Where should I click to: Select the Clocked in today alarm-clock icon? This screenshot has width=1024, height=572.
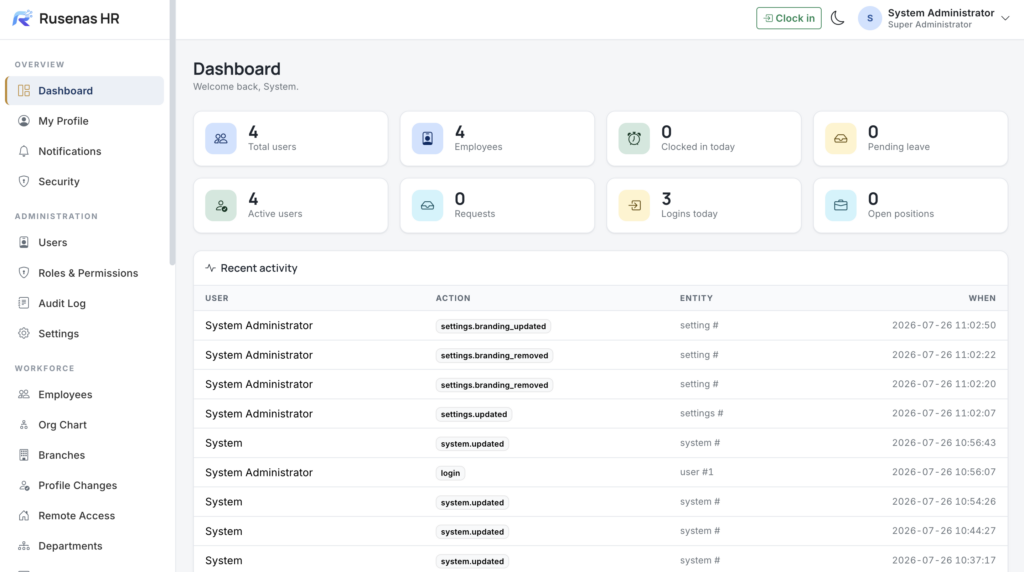(634, 138)
